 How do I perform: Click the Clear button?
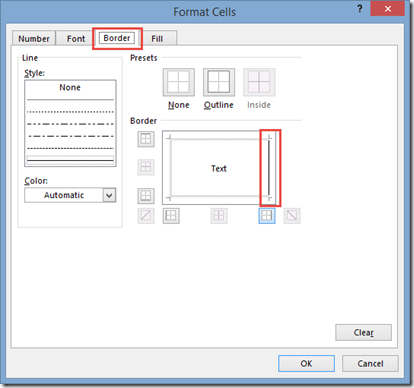tap(363, 332)
